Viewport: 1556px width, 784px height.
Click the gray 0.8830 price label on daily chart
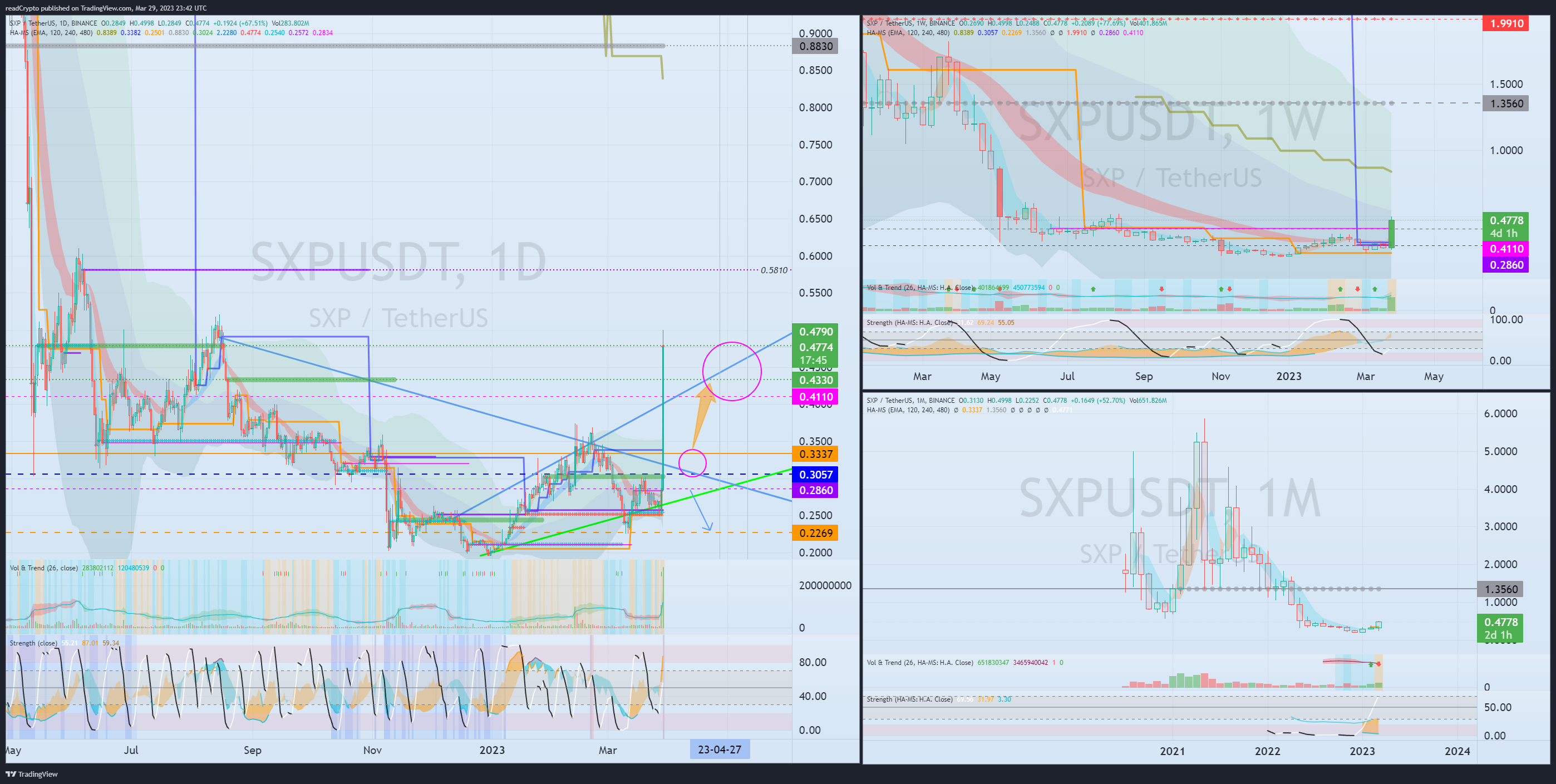tap(815, 47)
